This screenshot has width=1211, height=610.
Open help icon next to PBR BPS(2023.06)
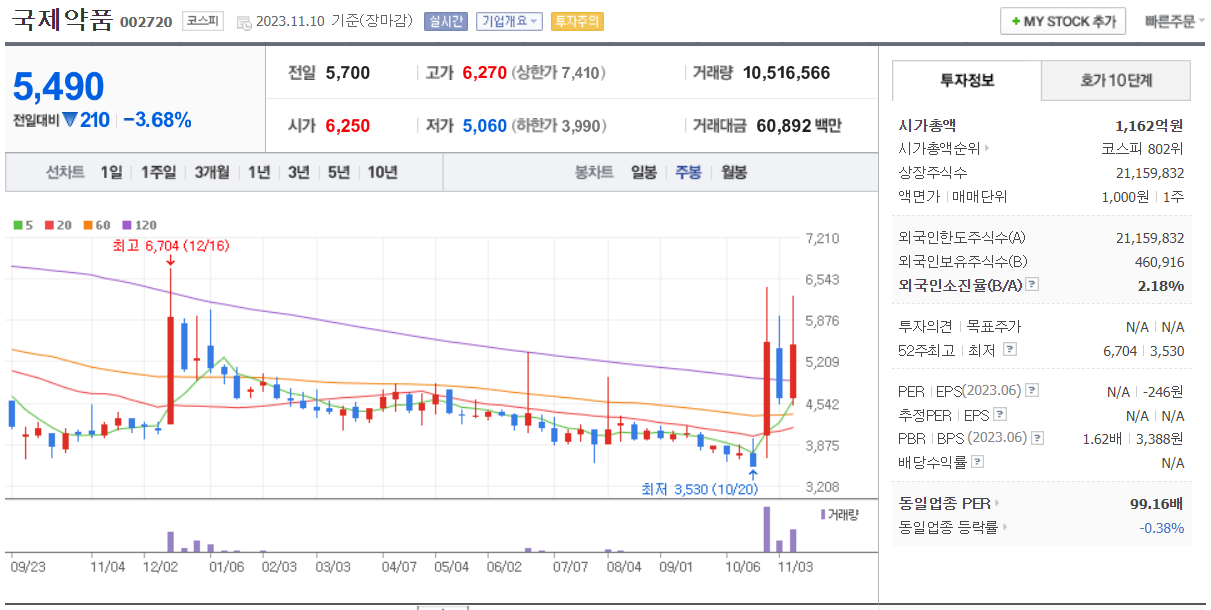(1039, 437)
